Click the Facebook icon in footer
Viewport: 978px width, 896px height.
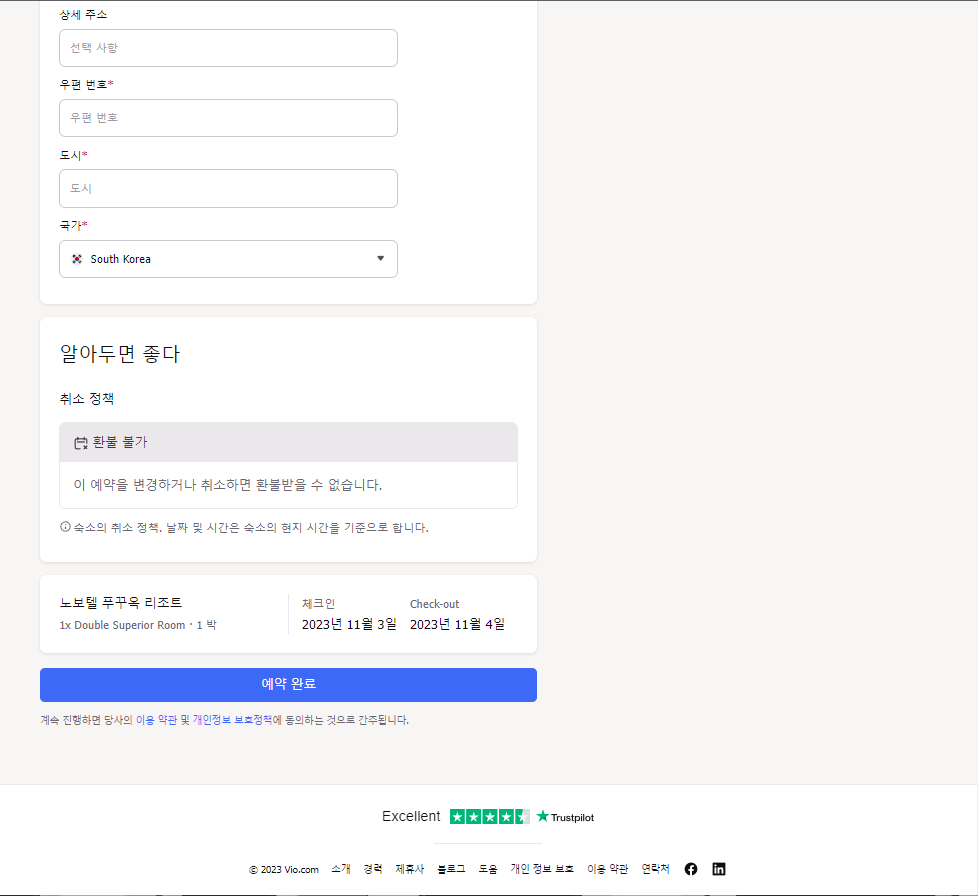pyautogui.click(x=691, y=869)
